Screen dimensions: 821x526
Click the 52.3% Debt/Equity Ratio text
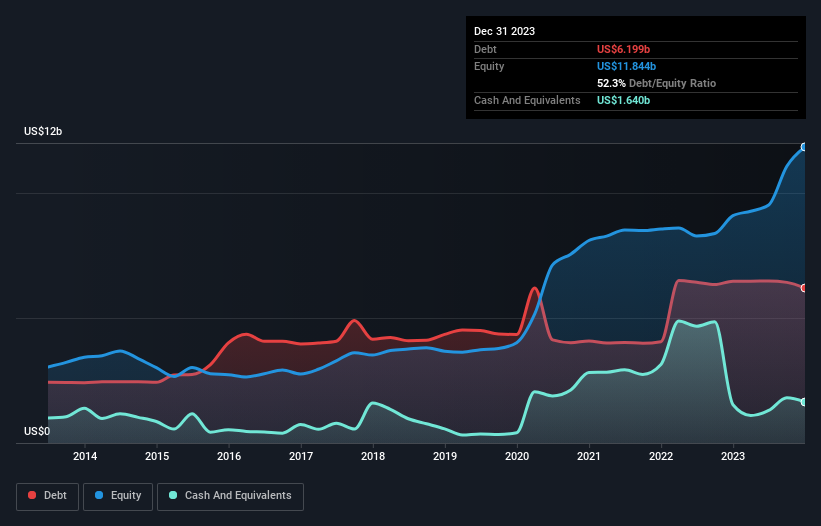(656, 83)
